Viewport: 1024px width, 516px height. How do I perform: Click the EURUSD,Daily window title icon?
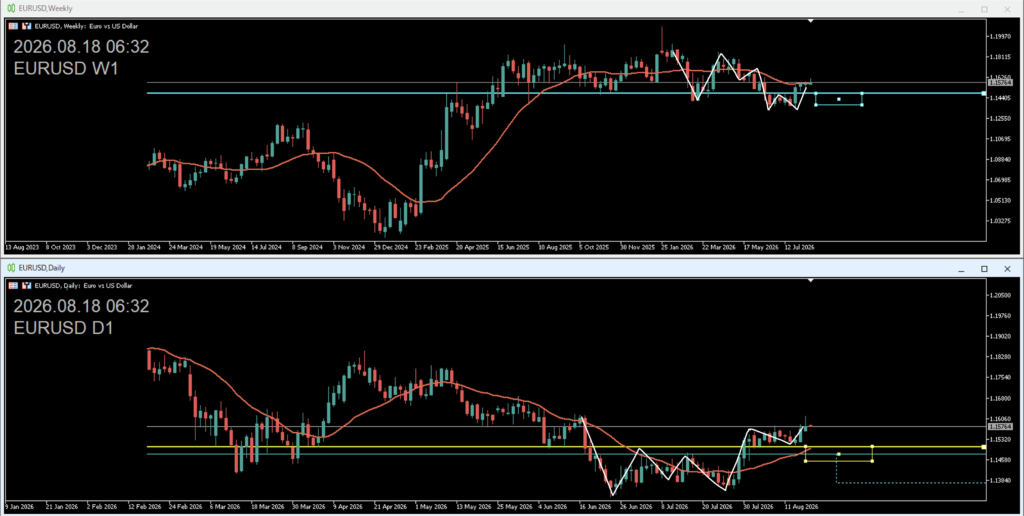click(x=11, y=268)
